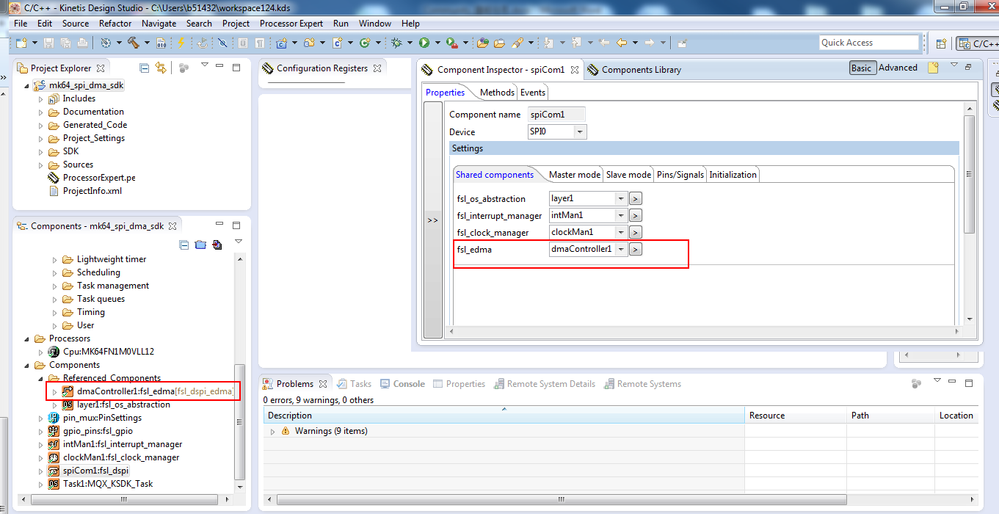Click the New Source Folder icon
The width and height of the screenshot is (999, 514).
click(309, 43)
